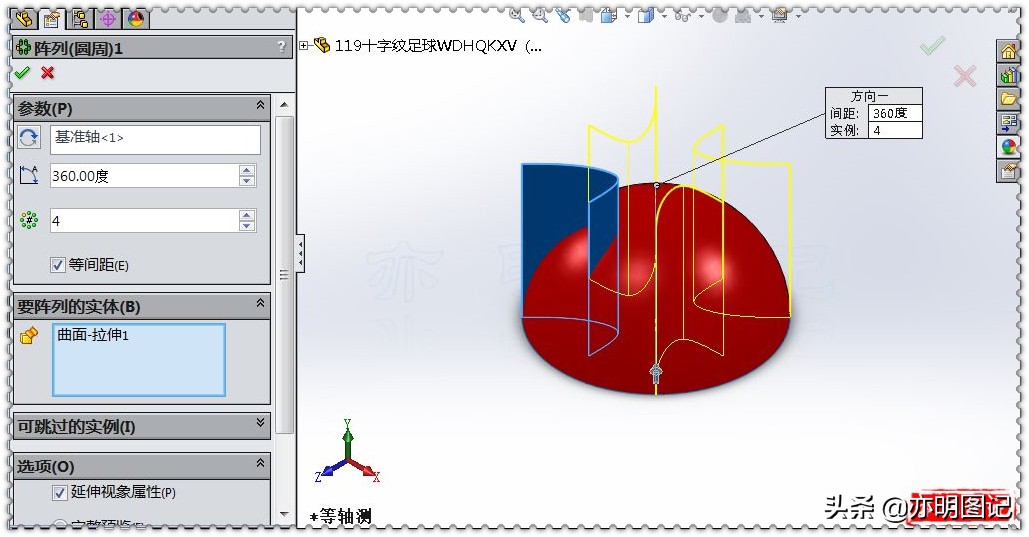Viewport: 1029px width, 537px height.
Task: Decrease the instance count with down arrow
Action: pyautogui.click(x=247, y=226)
